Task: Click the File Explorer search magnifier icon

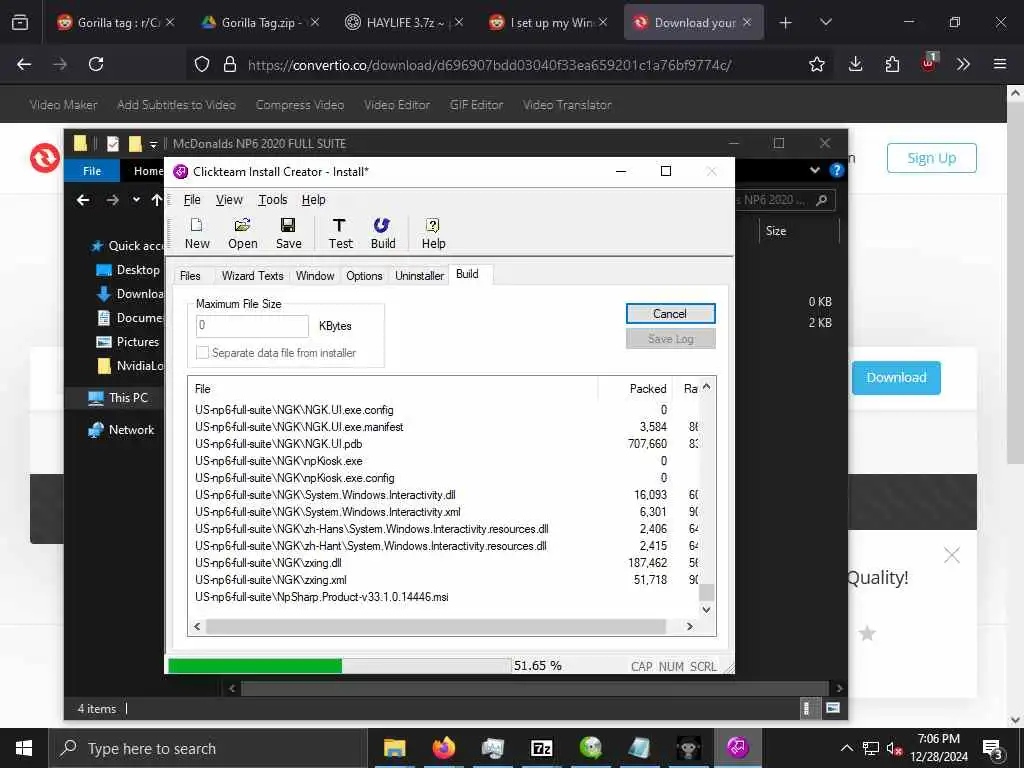Action: click(822, 200)
